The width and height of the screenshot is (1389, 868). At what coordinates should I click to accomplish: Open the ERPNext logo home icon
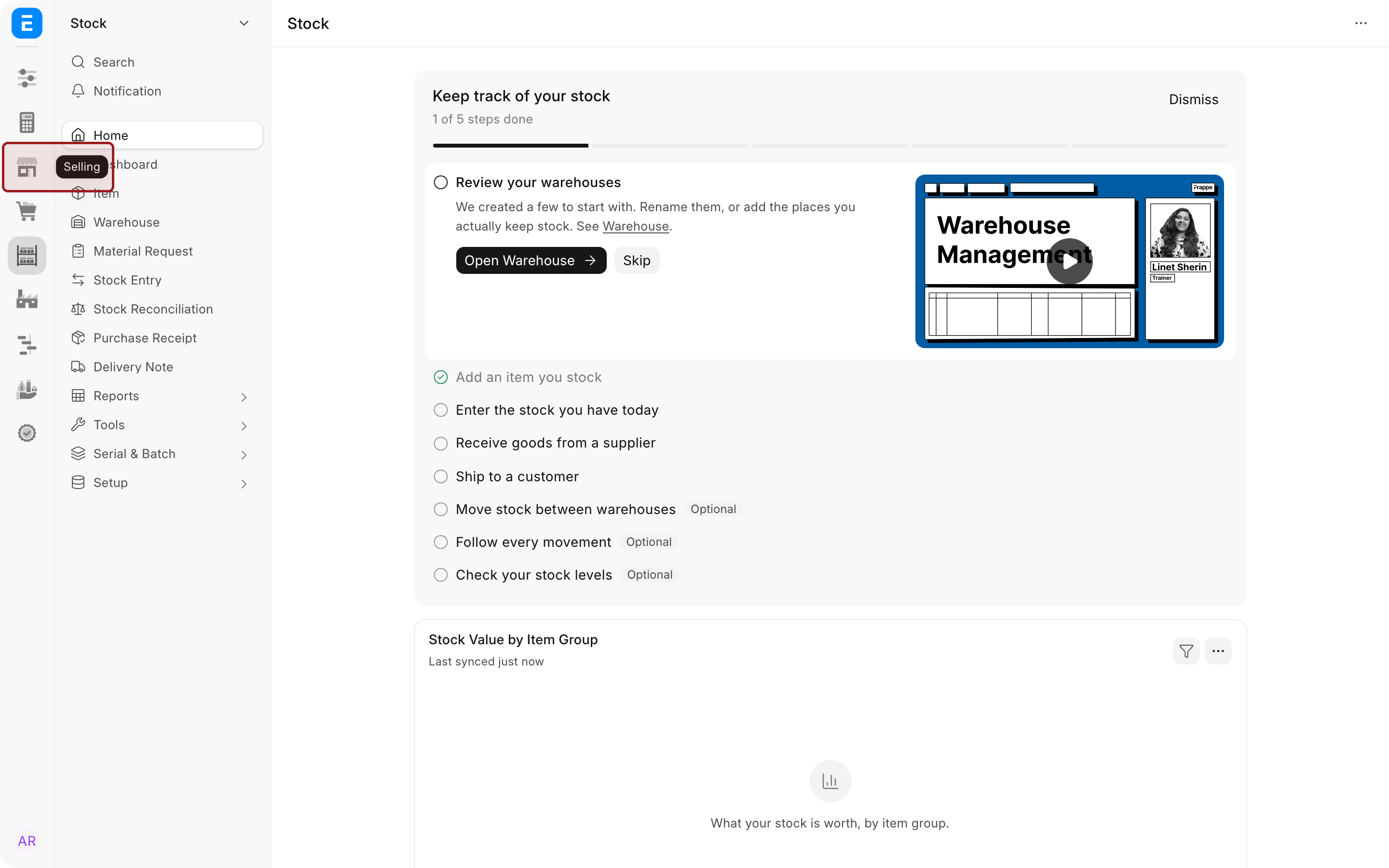[x=27, y=23]
